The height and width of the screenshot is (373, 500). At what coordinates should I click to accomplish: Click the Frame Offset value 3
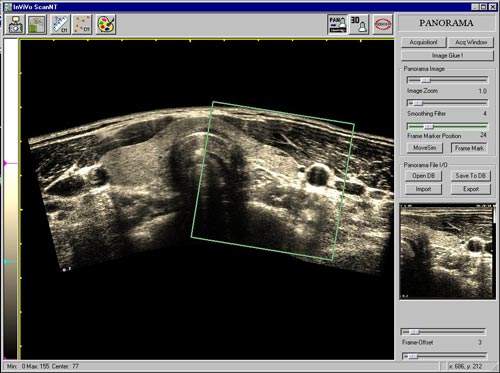click(480, 342)
